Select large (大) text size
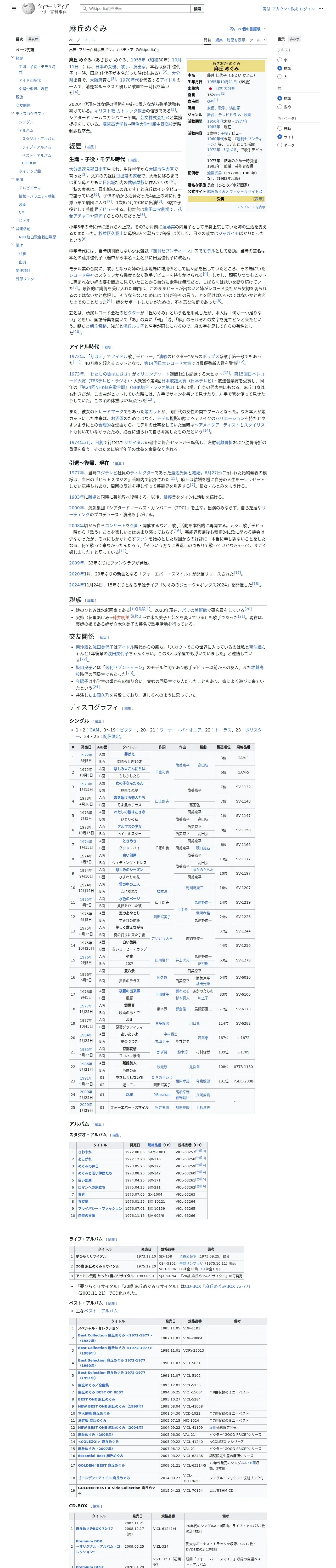Screen dimensions: 336x1568 [280, 77]
